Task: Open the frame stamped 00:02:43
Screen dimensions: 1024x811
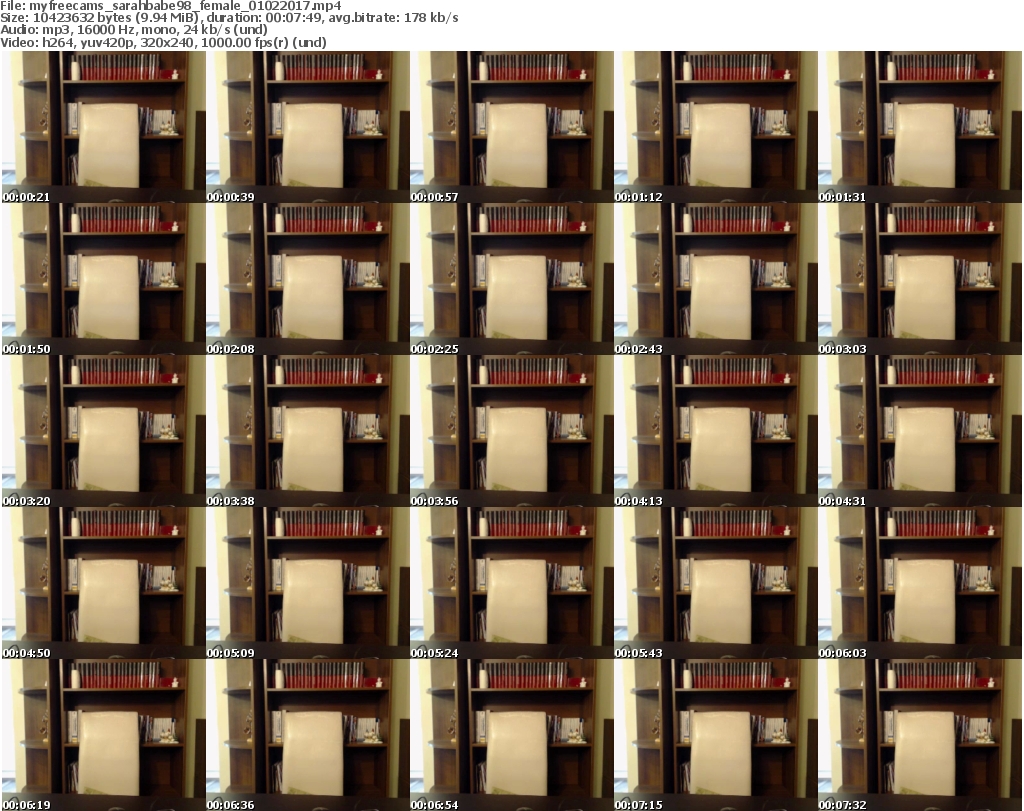Action: [x=716, y=279]
